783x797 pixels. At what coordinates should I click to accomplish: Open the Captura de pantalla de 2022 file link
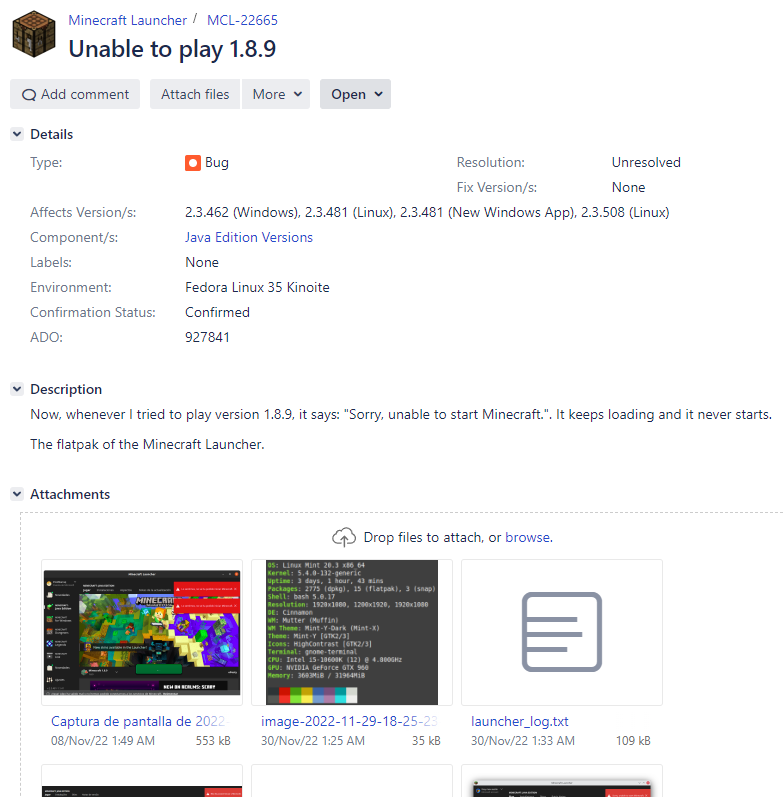coord(141,721)
